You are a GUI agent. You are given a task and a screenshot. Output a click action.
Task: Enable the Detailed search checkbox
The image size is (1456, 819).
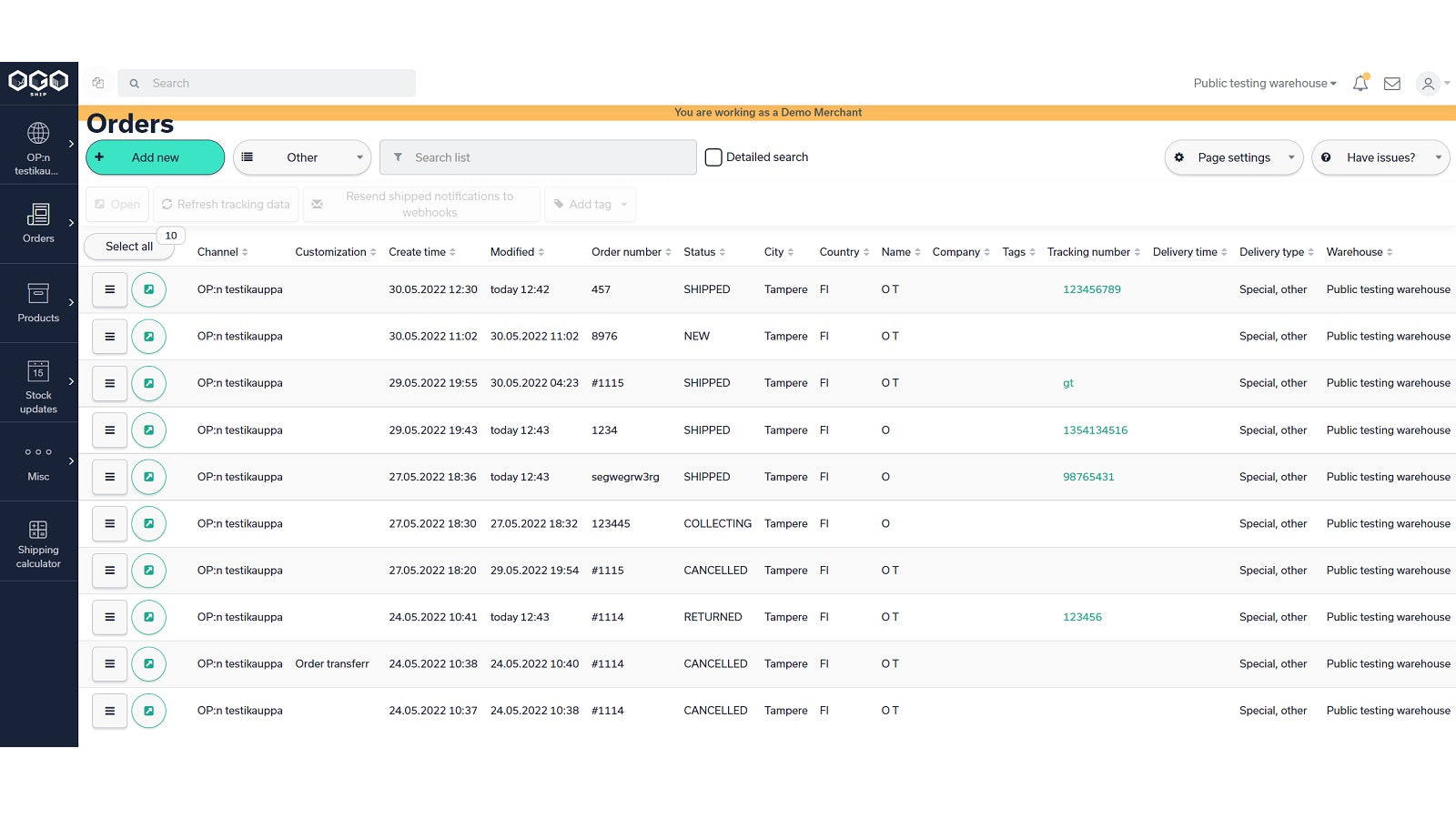click(713, 157)
